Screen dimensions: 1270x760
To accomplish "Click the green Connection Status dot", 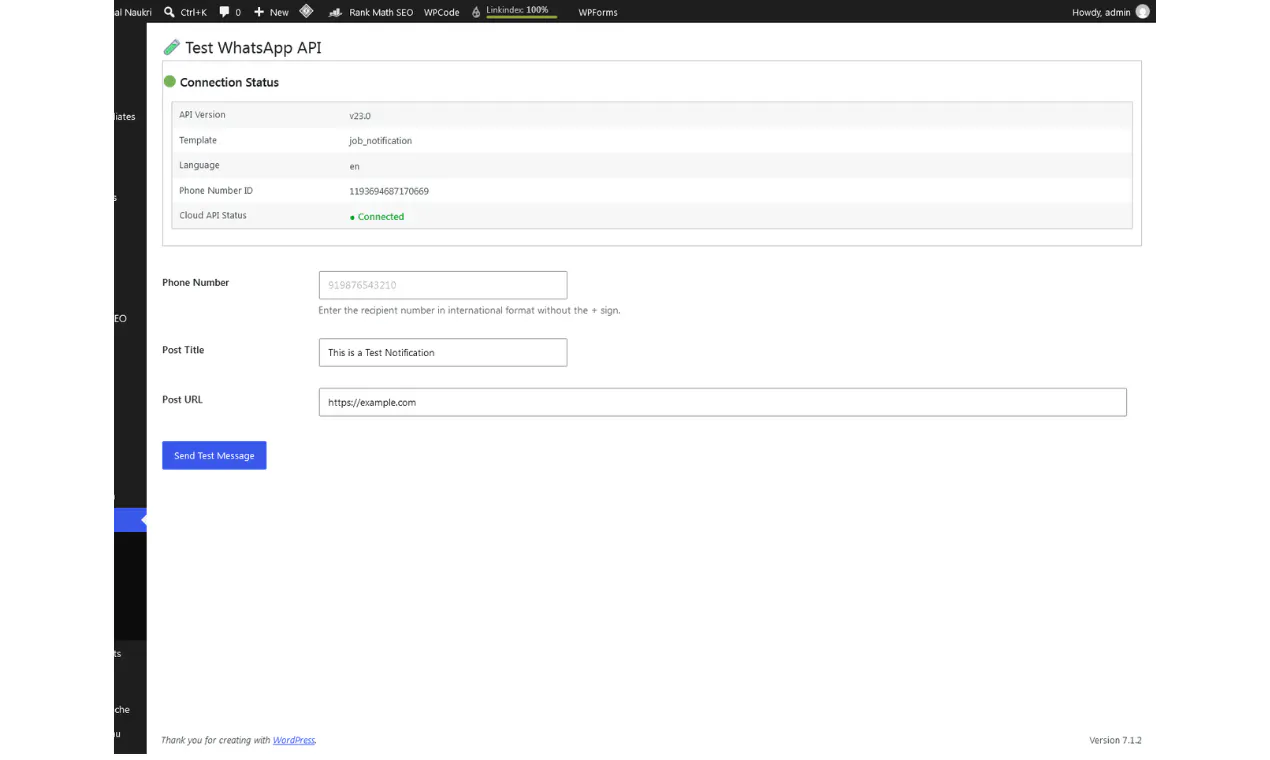I will pos(170,81).
